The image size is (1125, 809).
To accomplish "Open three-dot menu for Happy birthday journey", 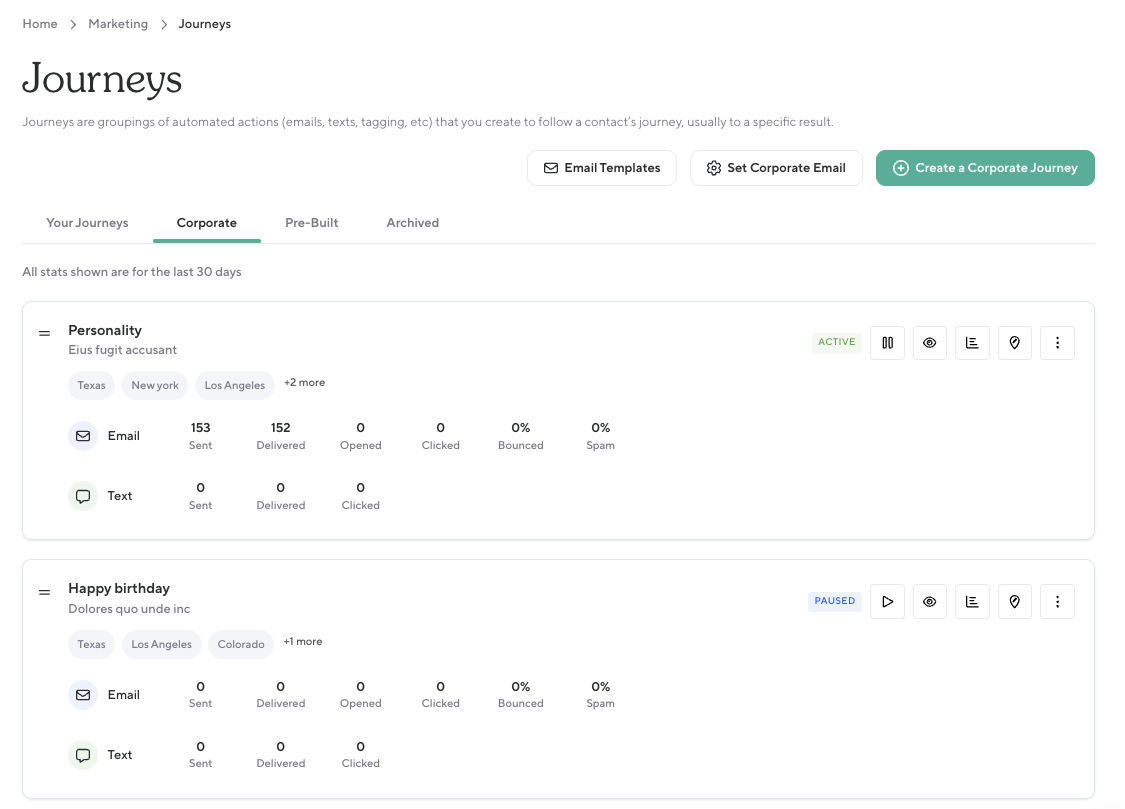I will (x=1057, y=602).
